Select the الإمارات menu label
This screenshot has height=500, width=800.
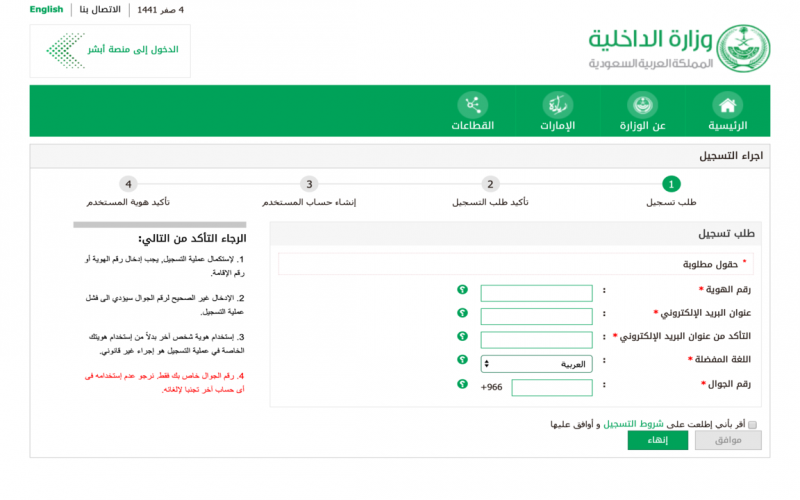point(558,126)
